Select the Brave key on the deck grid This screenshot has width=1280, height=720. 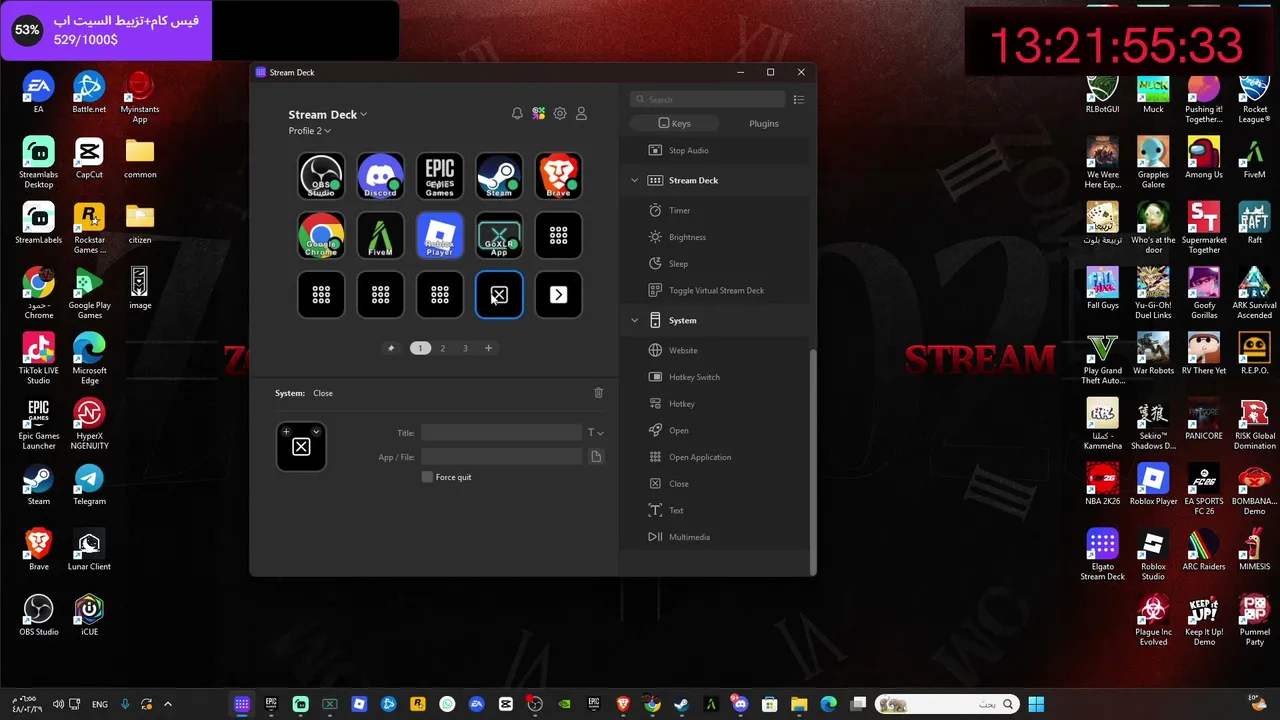point(558,176)
